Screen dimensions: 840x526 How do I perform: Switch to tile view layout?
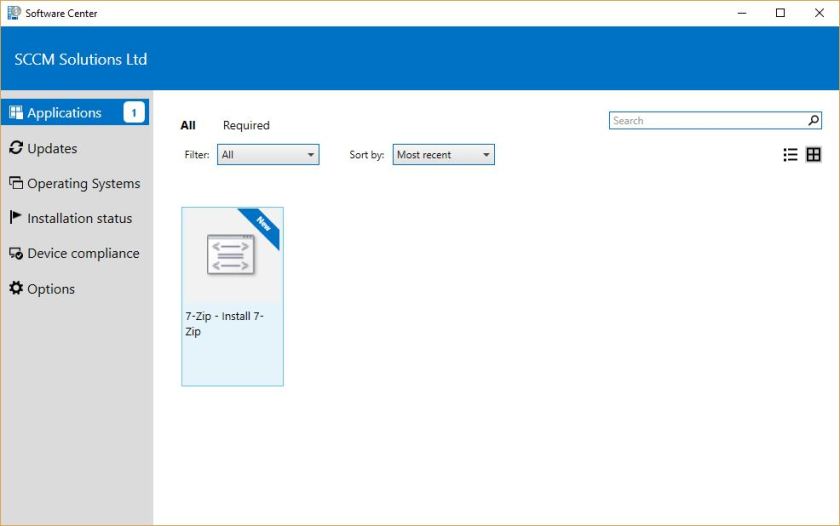pyautogui.click(x=814, y=155)
